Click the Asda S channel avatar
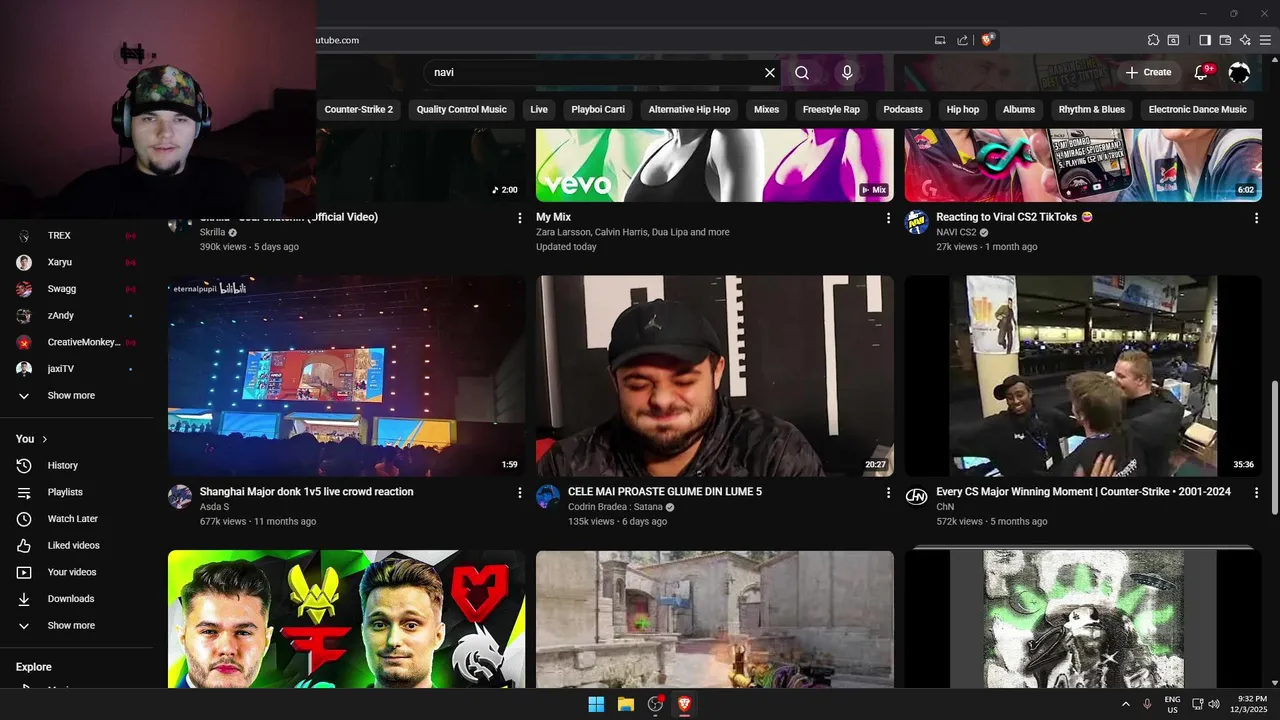The width and height of the screenshot is (1280, 720). [x=180, y=497]
